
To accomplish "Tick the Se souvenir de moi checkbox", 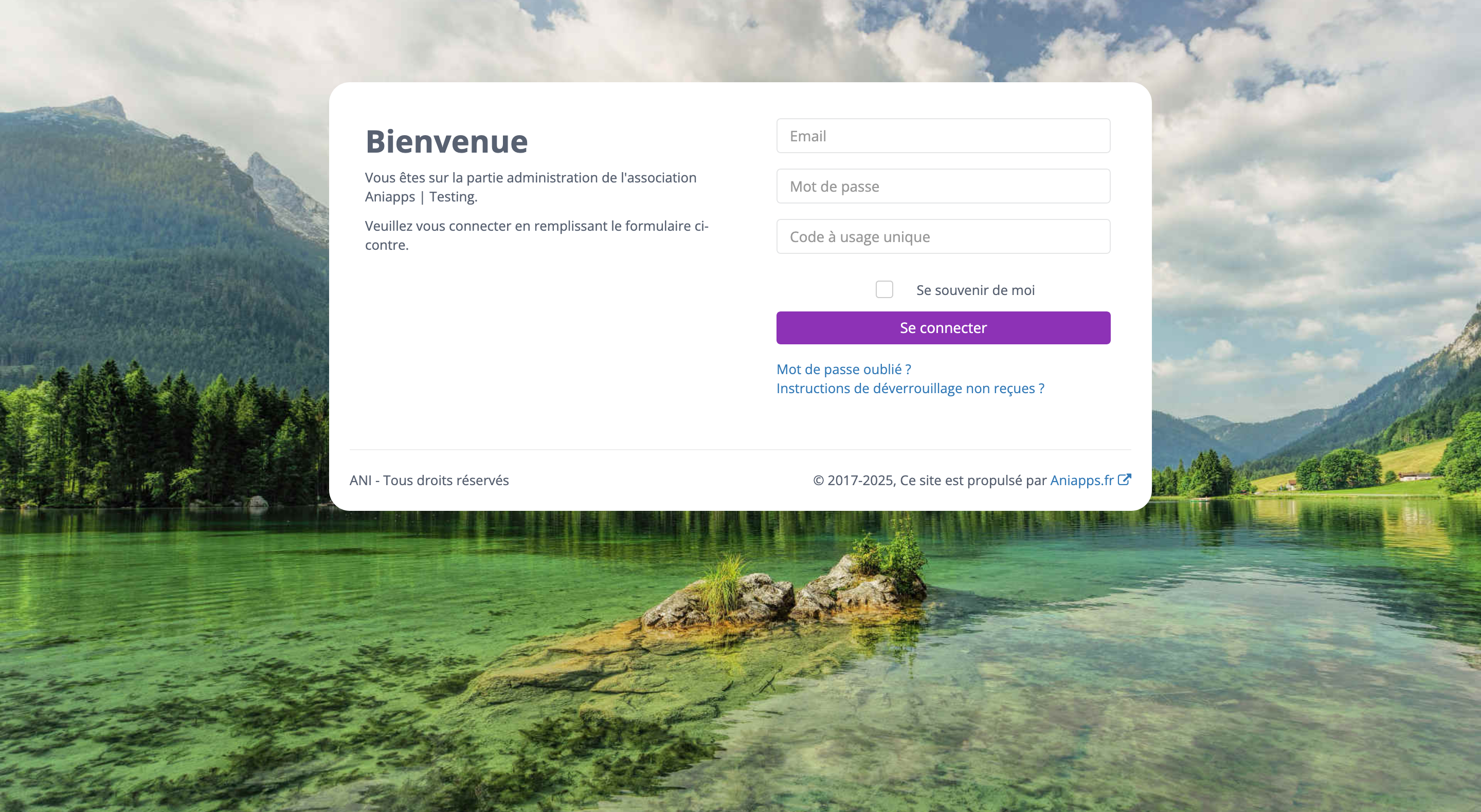I will click(884, 289).
